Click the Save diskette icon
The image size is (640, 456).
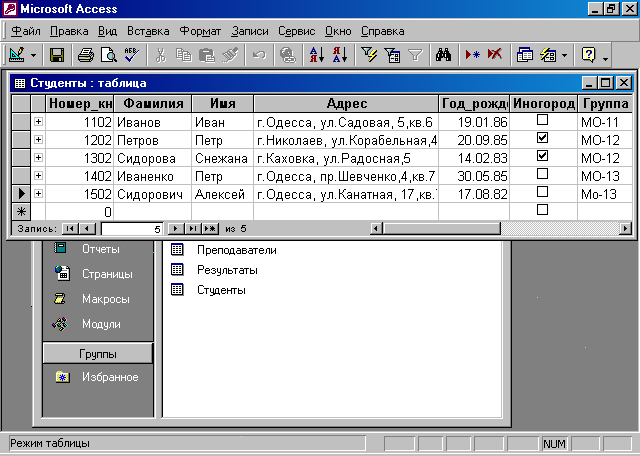[57, 55]
